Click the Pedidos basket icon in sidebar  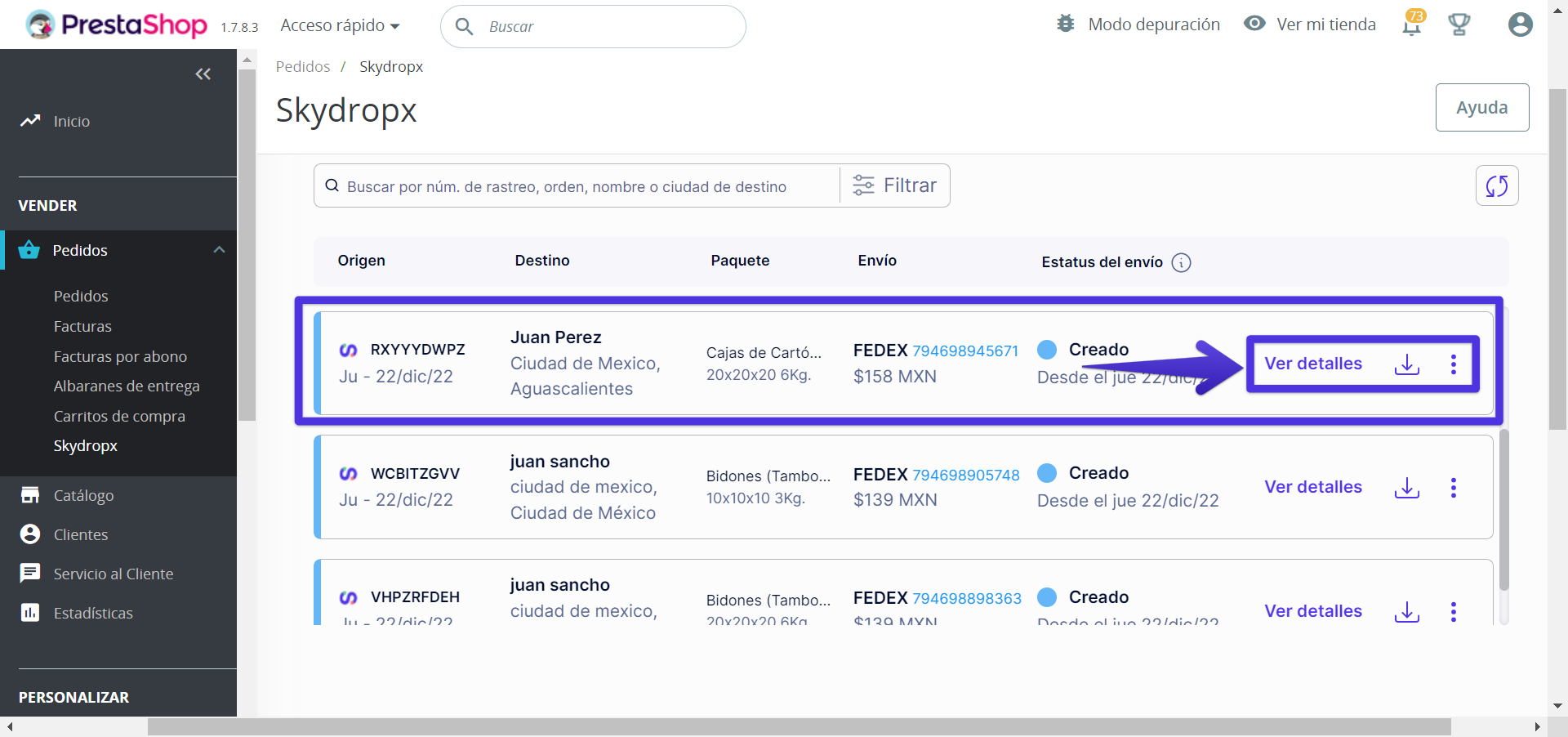click(x=29, y=250)
